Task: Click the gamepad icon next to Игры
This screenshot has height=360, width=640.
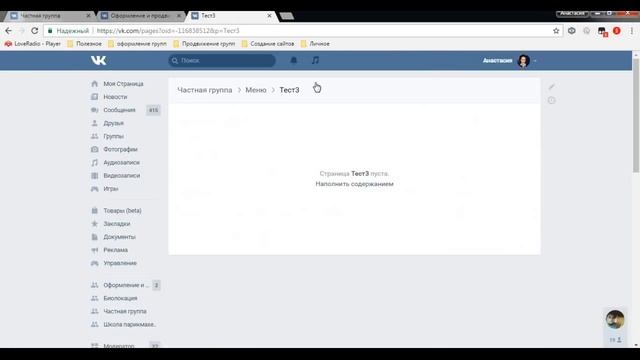Action: [95, 189]
